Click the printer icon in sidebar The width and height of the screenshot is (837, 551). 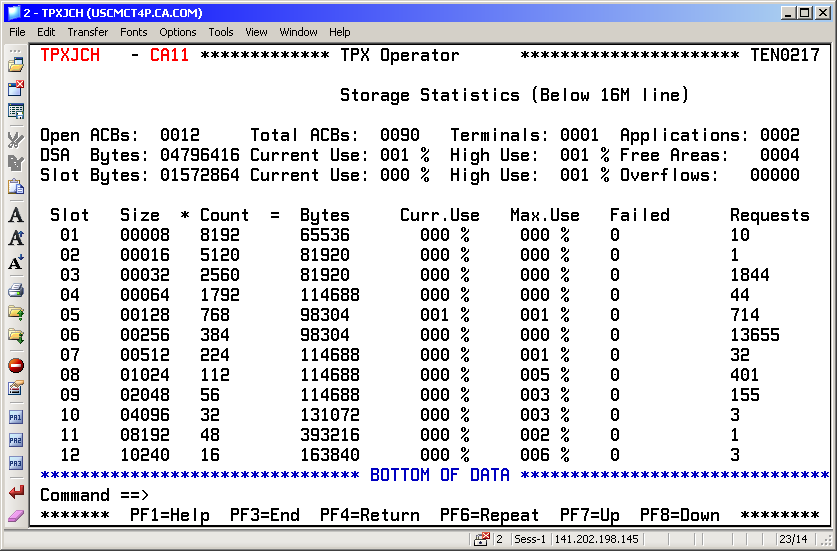[16, 290]
